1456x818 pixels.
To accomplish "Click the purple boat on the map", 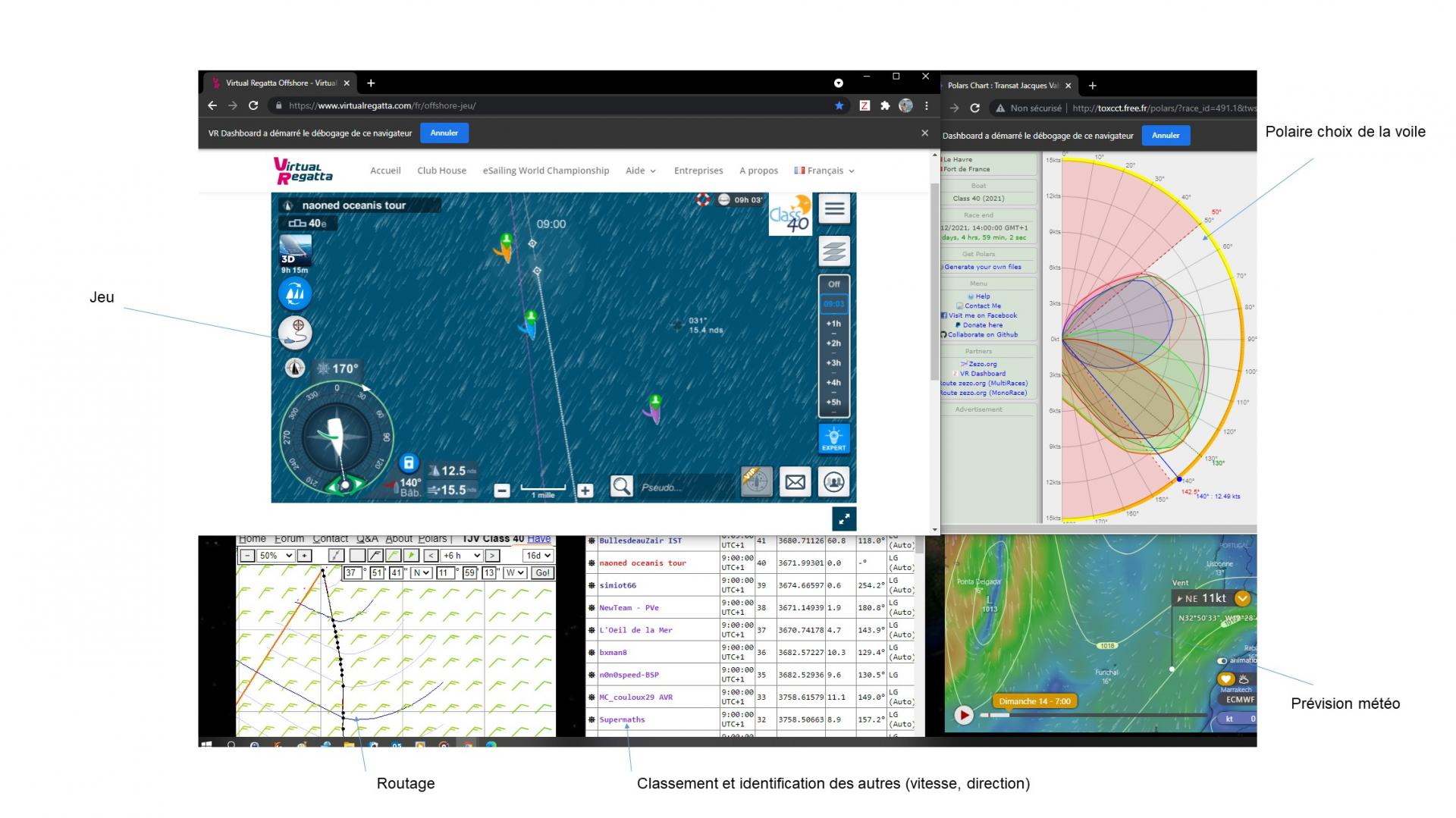I will 654,409.
